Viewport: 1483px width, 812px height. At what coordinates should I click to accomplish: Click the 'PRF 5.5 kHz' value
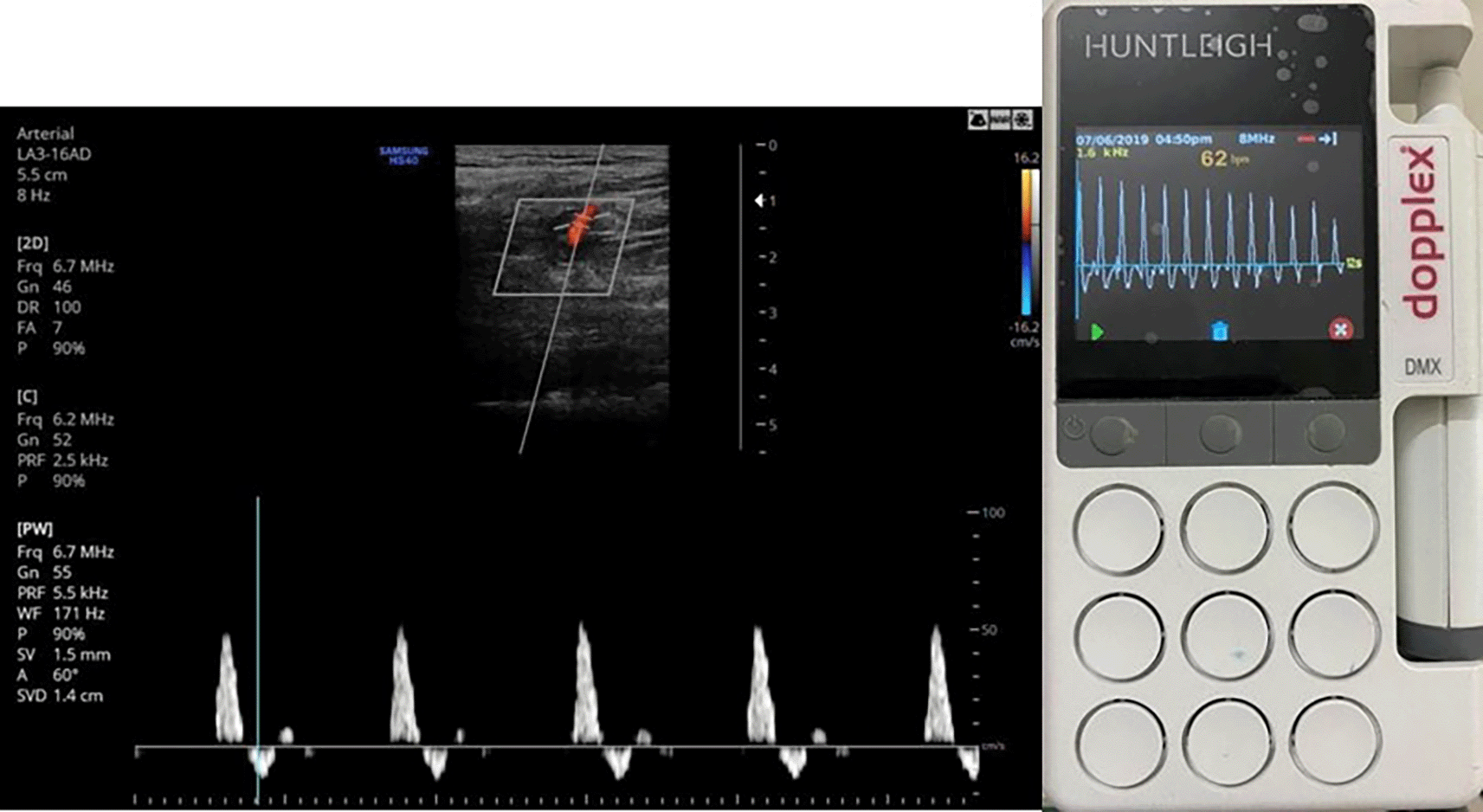(x=62, y=593)
